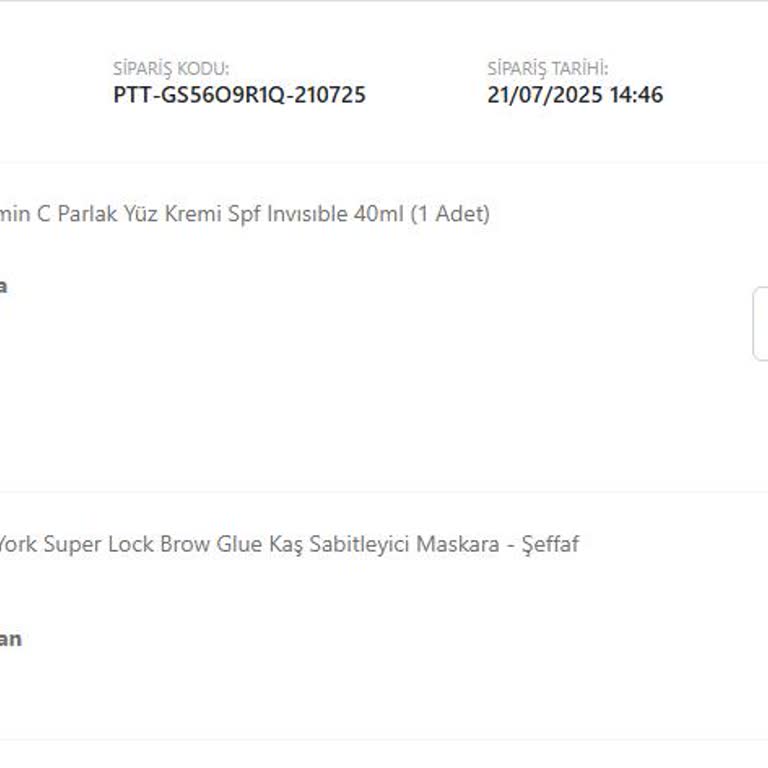Click the bold cut-off text under second product

pyautogui.click(x=10, y=639)
